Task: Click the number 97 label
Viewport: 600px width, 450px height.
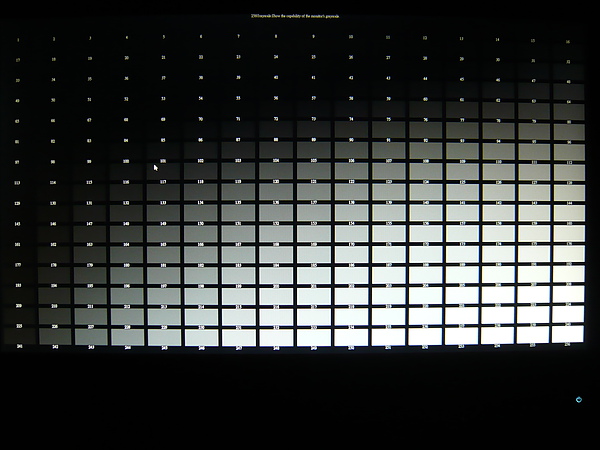Action: [x=17, y=162]
